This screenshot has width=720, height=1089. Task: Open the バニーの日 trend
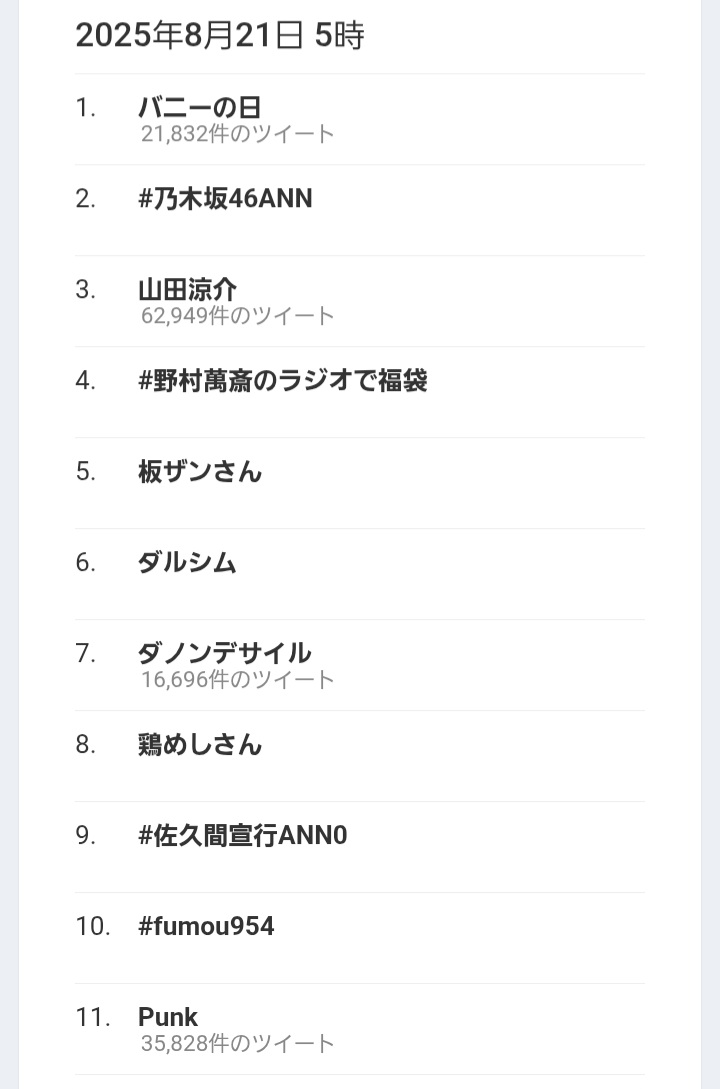pos(199,108)
